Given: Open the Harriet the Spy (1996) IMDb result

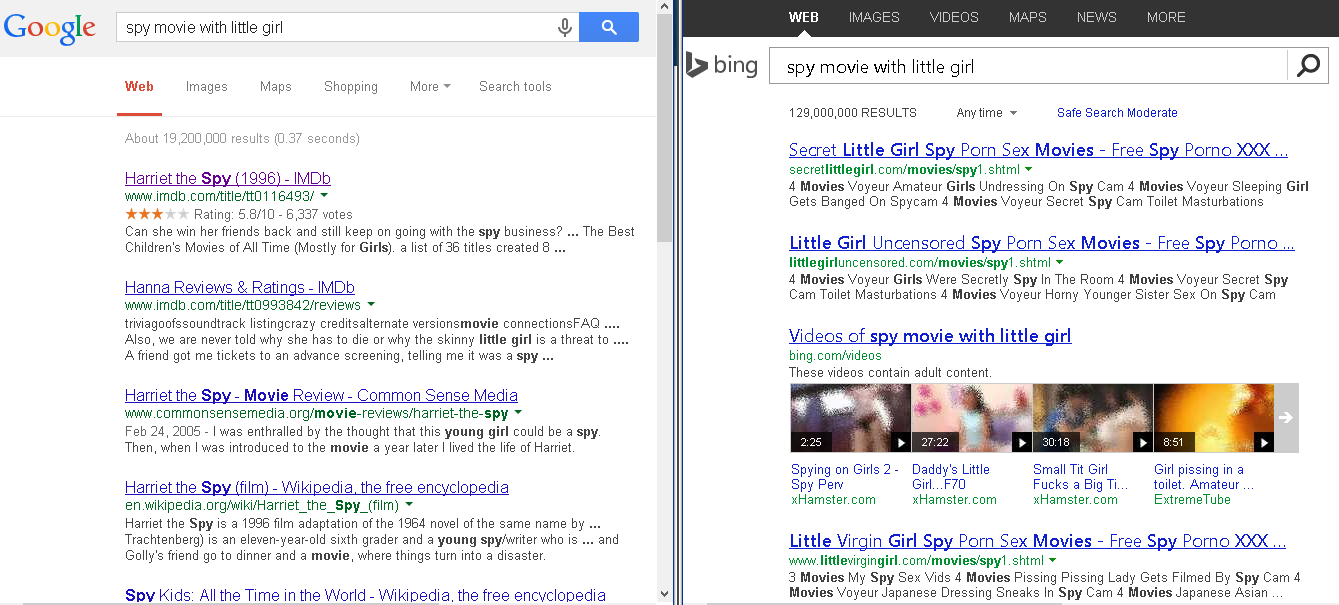Looking at the screenshot, I should 227,178.
